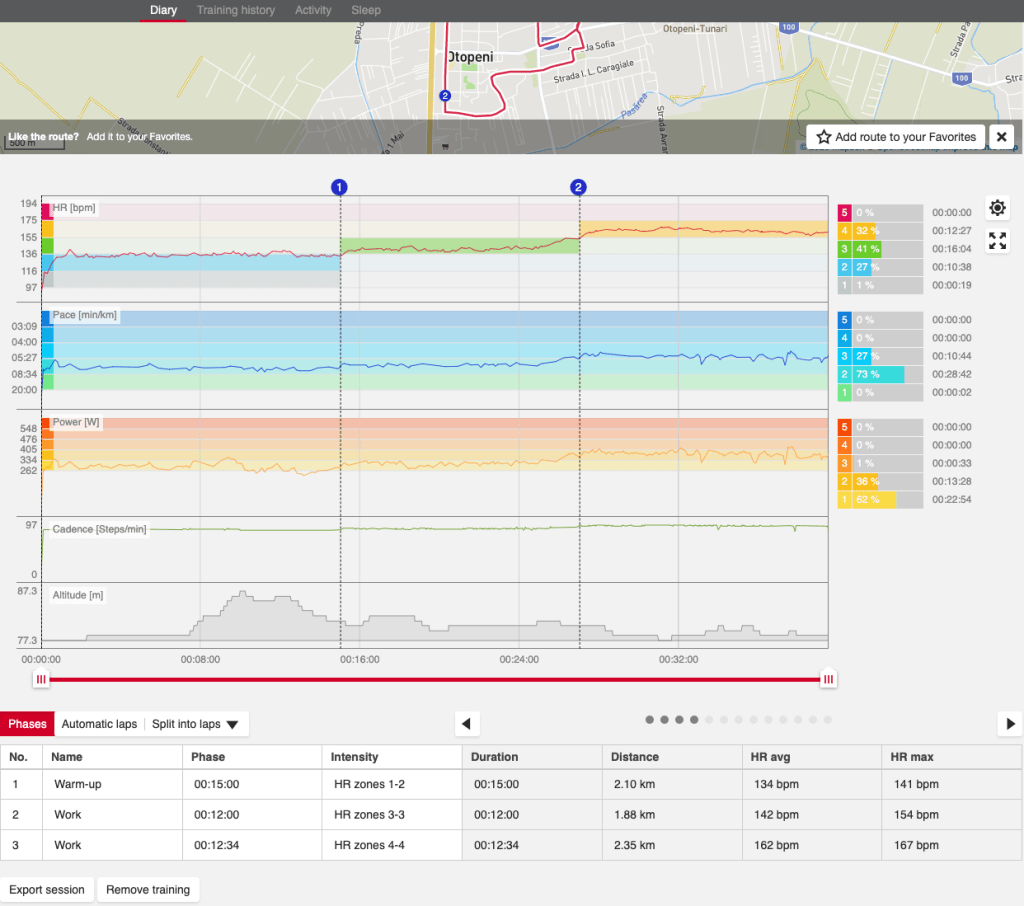
Task: Go to previous page with left arrow
Action: click(x=466, y=723)
